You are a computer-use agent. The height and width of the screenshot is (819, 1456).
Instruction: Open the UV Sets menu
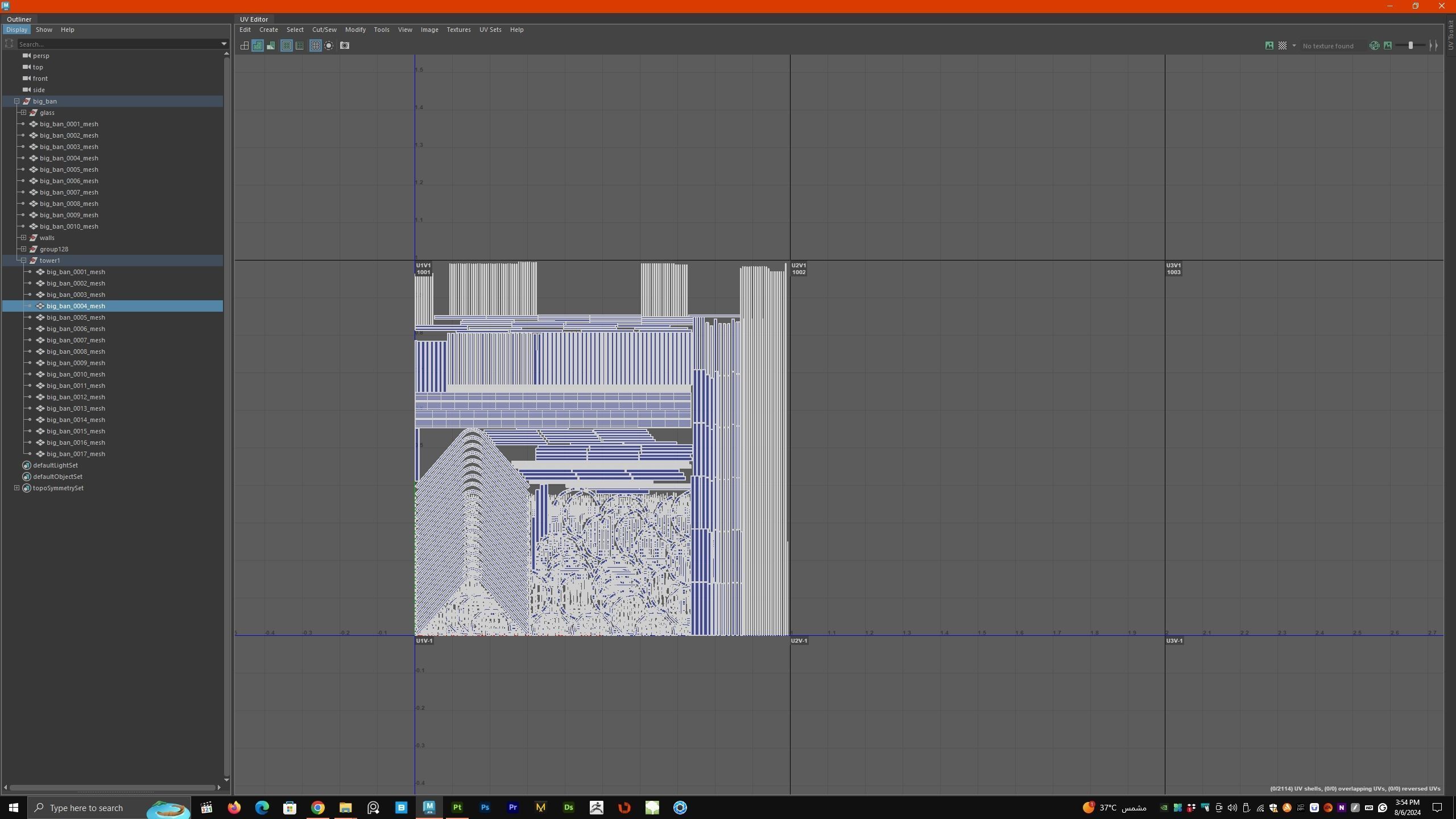(490, 30)
